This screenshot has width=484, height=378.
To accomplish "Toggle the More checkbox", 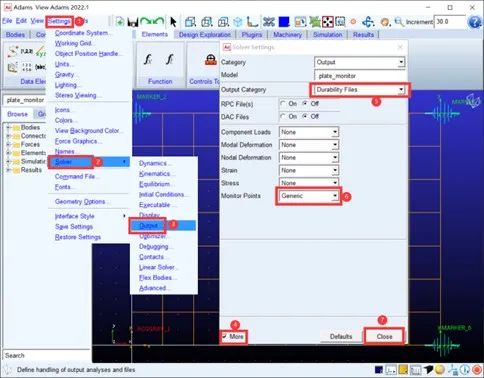I will 224,336.
